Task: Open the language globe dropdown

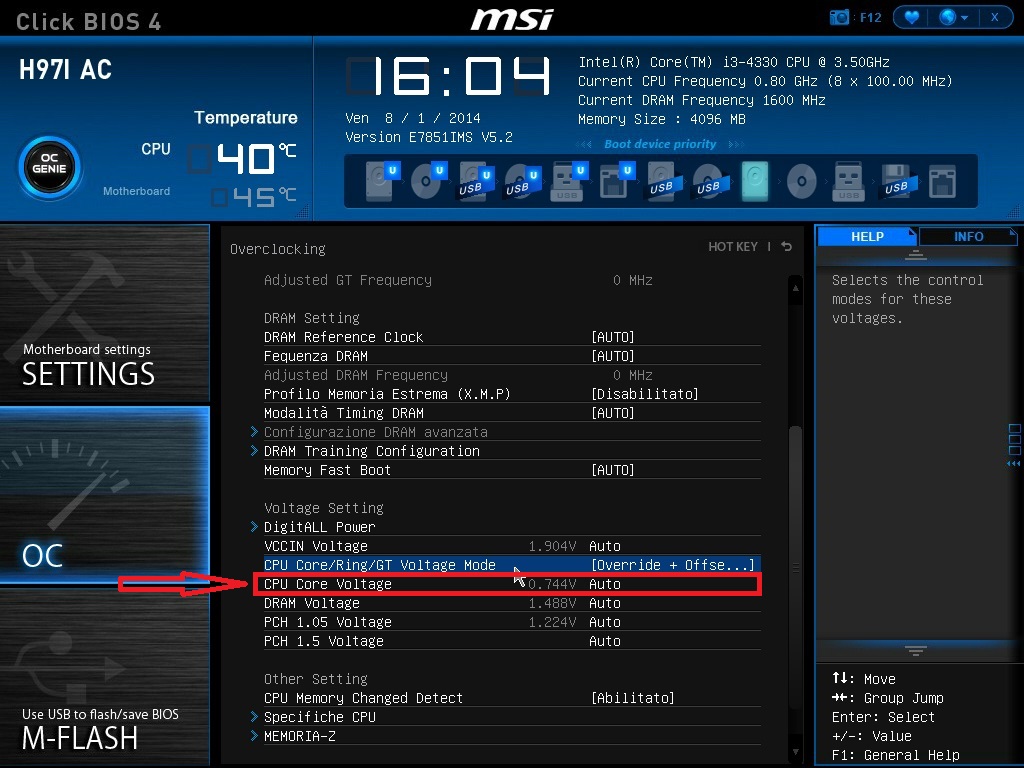Action: (x=953, y=17)
